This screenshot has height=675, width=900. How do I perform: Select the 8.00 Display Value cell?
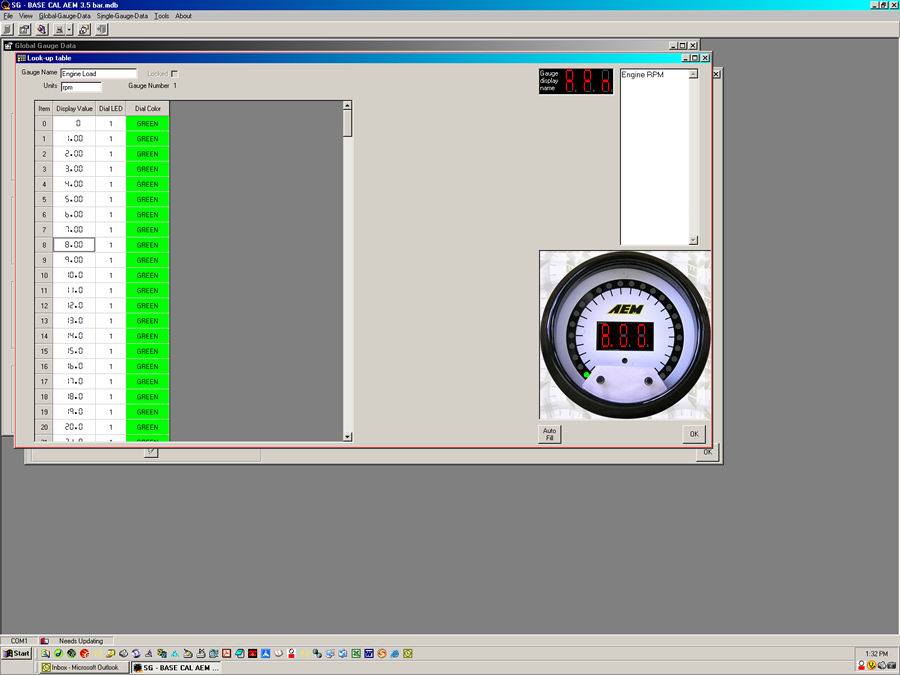click(x=74, y=245)
